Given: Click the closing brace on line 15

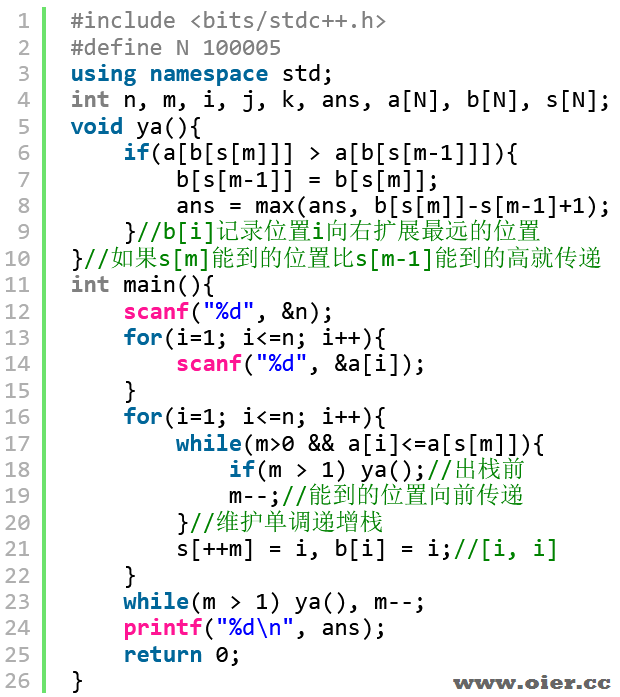Looking at the screenshot, I should coord(130,392).
